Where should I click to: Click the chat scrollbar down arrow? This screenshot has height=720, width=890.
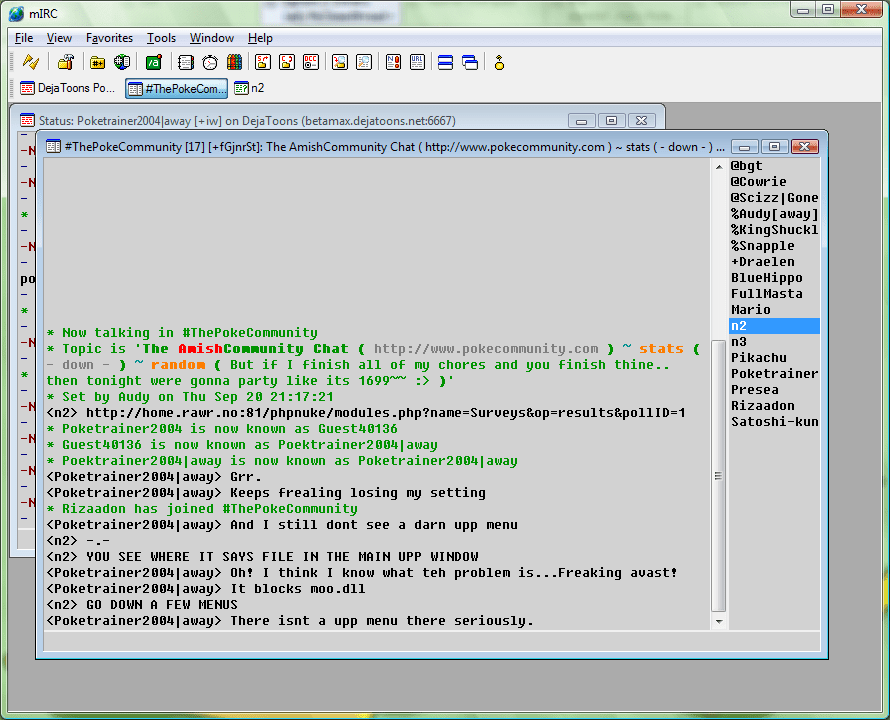719,622
